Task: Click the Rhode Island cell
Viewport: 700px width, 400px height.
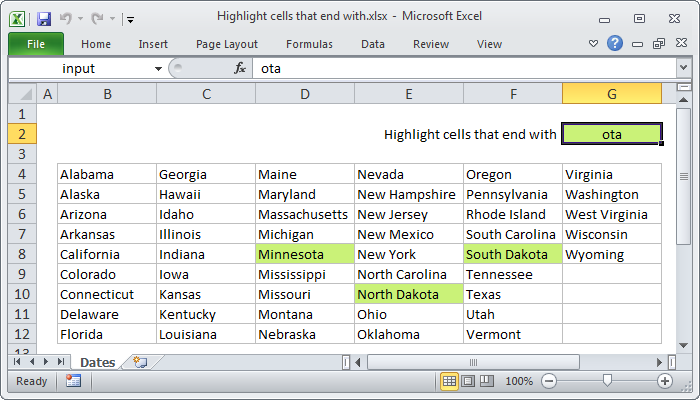Action: (513, 214)
